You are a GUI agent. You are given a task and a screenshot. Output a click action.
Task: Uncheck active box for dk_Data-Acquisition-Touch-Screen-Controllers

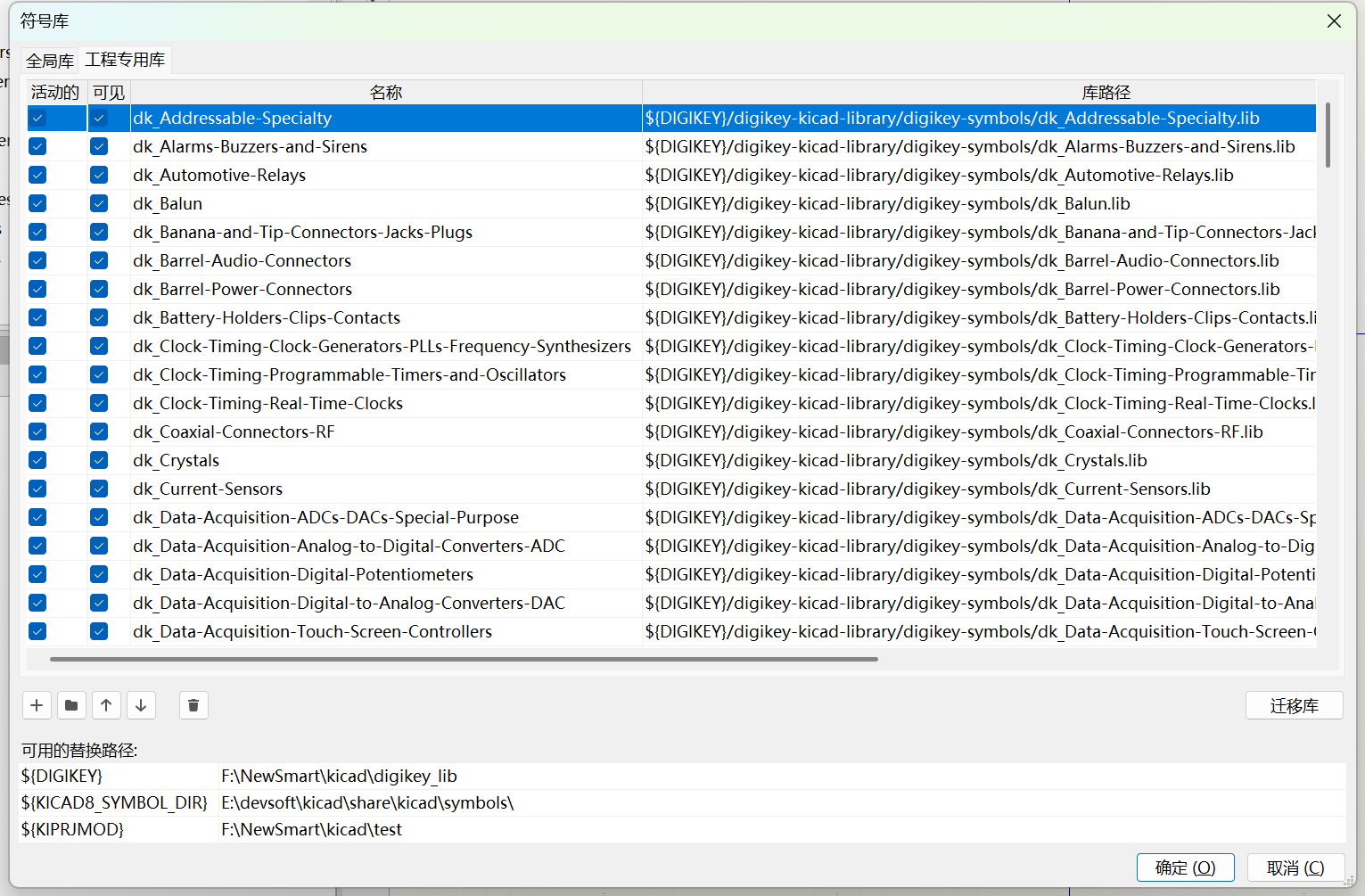click(x=37, y=631)
